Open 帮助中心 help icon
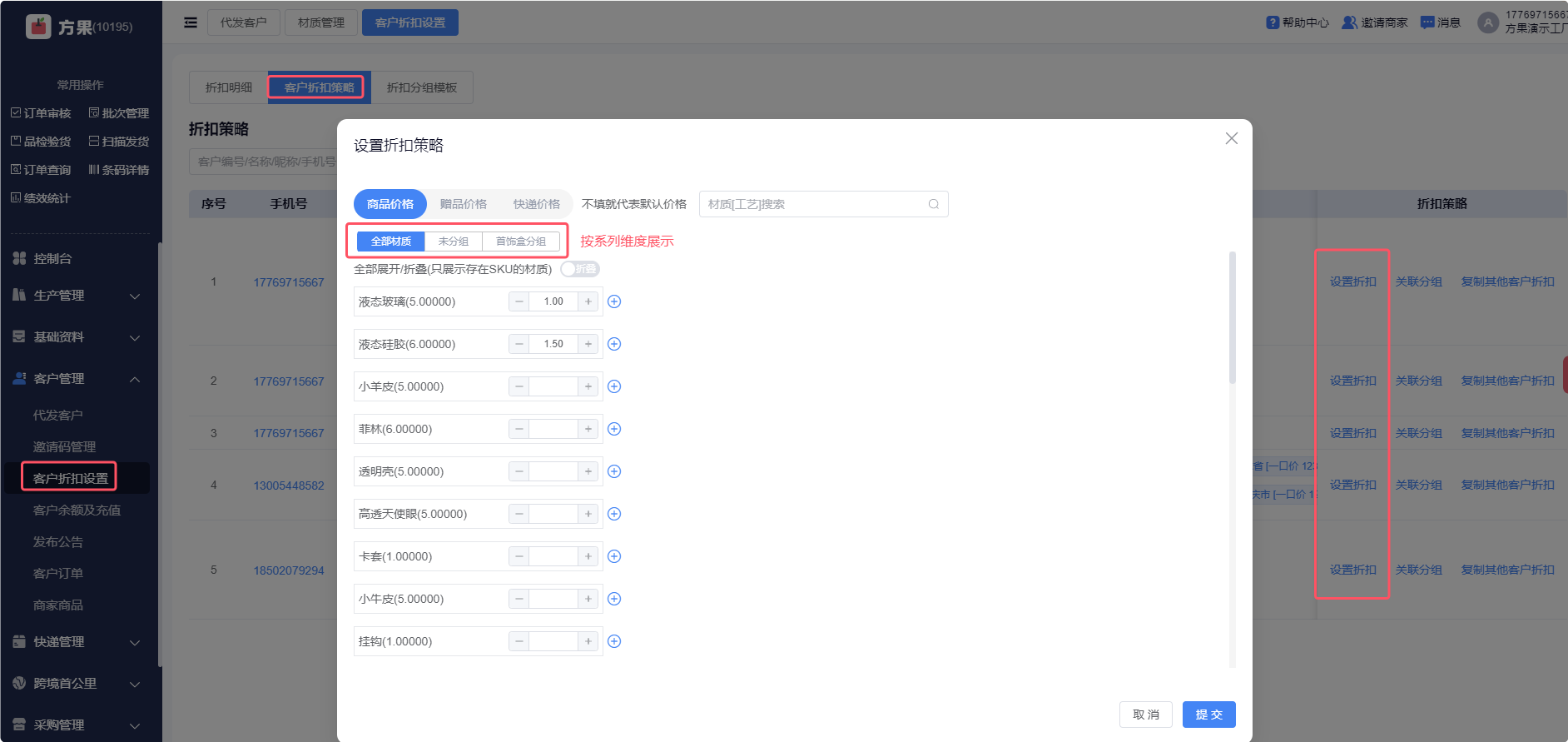 coord(1273,22)
